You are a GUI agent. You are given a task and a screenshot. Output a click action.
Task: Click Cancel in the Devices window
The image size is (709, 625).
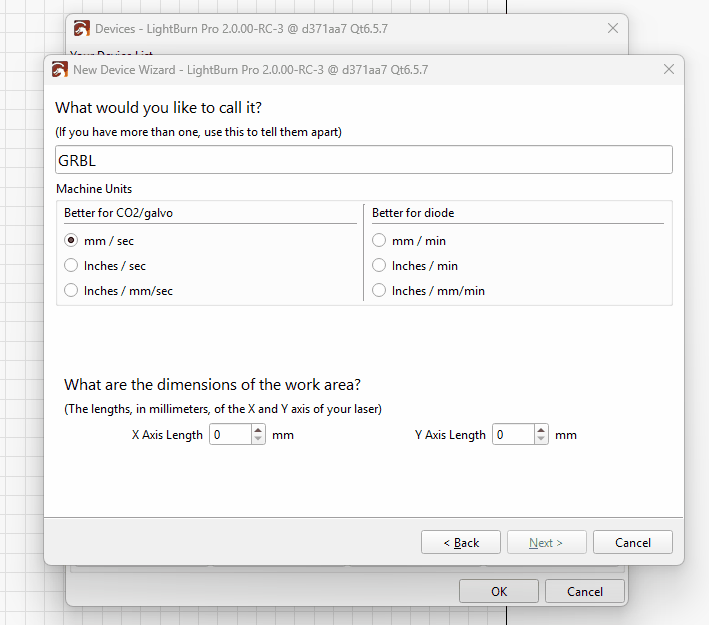(x=585, y=592)
